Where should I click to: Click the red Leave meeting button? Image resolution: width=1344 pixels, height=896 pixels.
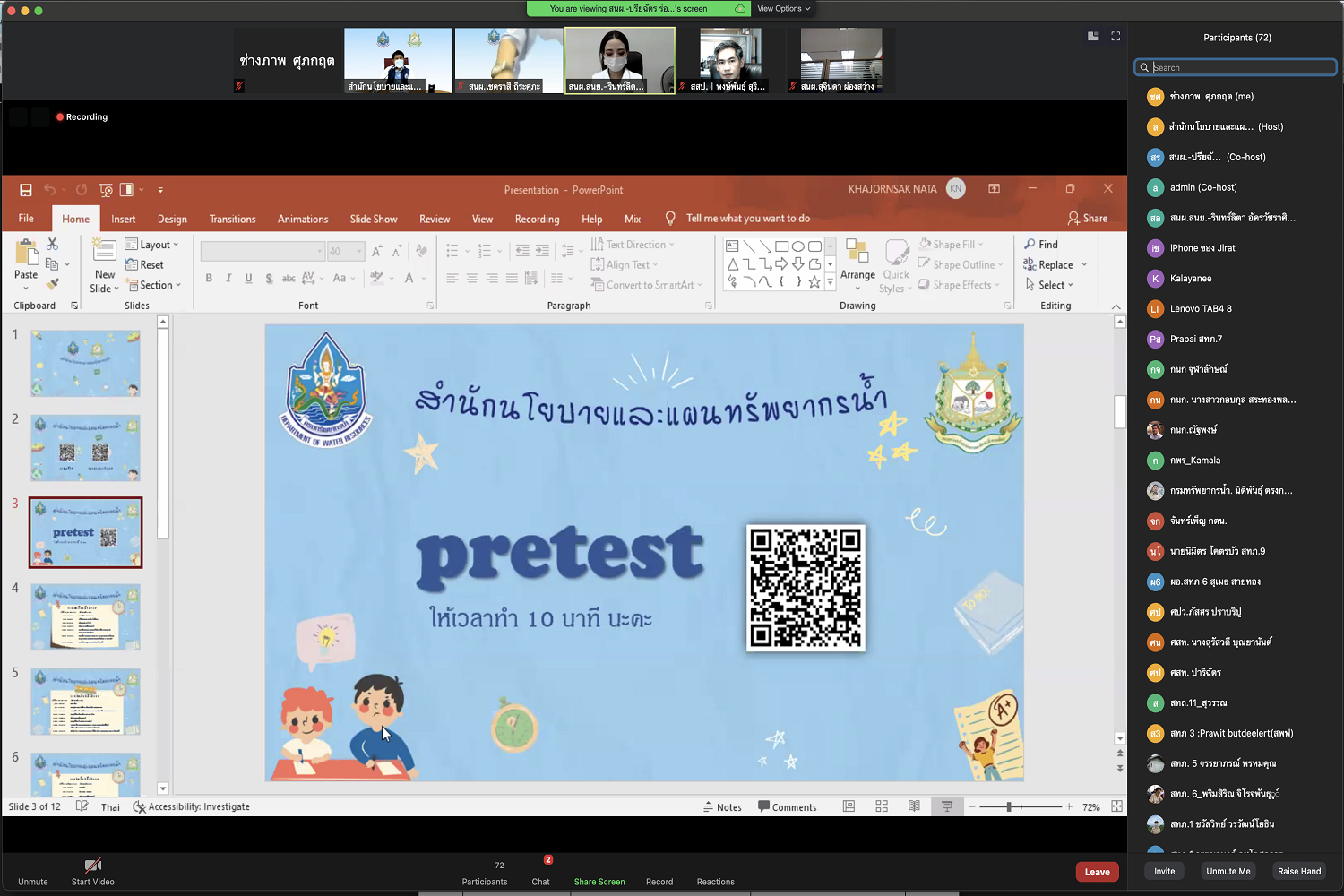click(x=1098, y=872)
